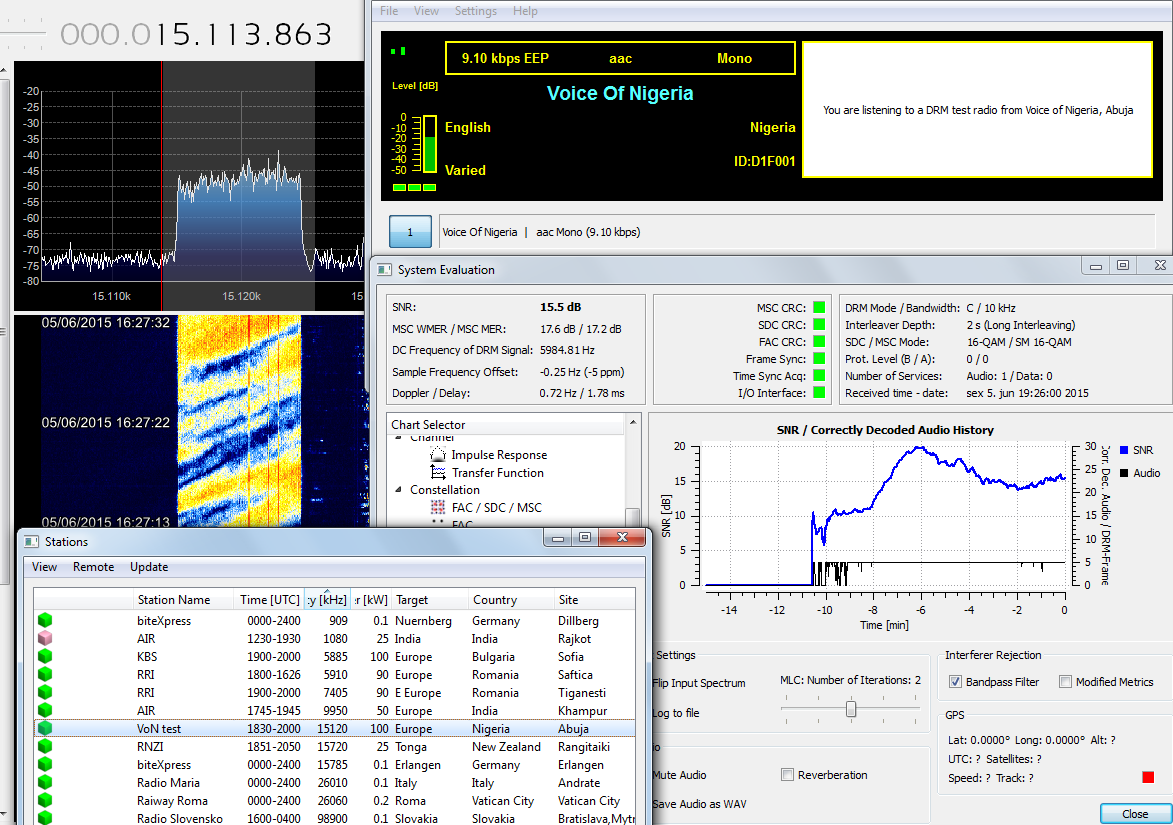Select Impulse Response chart icon
This screenshot has width=1173, height=825.
click(438, 454)
